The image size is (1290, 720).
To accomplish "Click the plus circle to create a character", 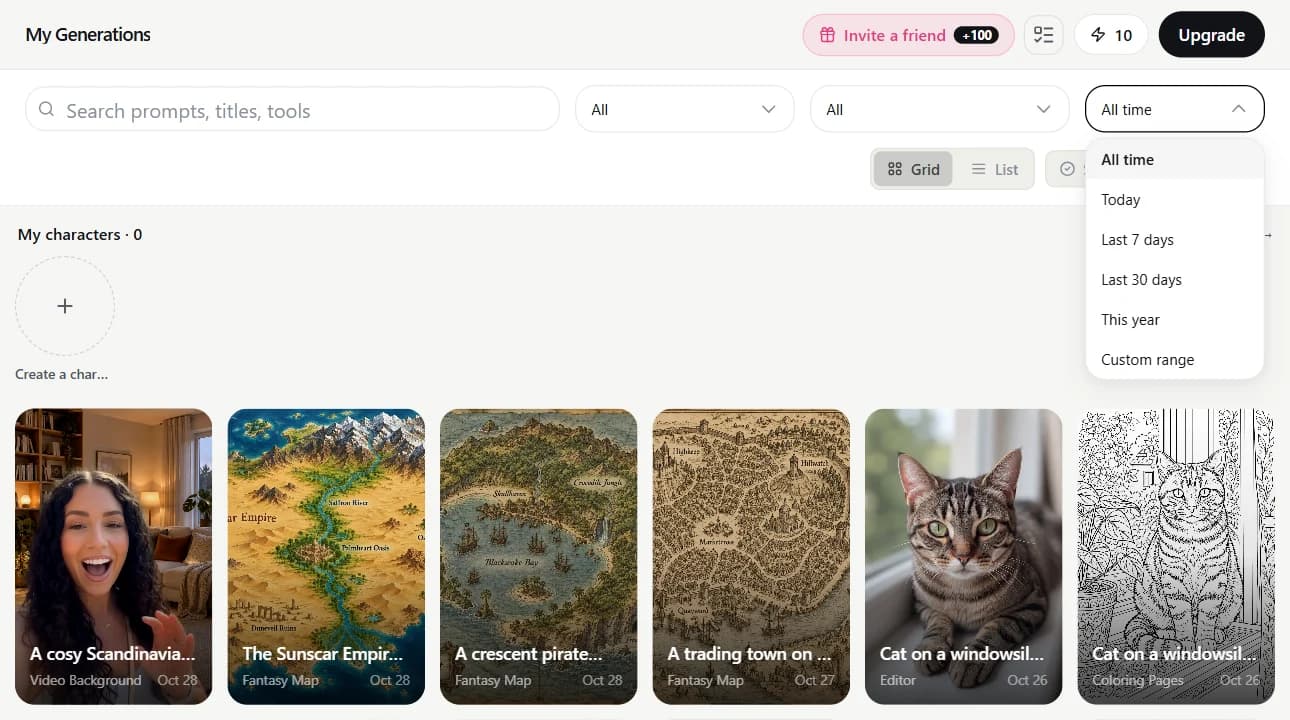I will tap(65, 306).
